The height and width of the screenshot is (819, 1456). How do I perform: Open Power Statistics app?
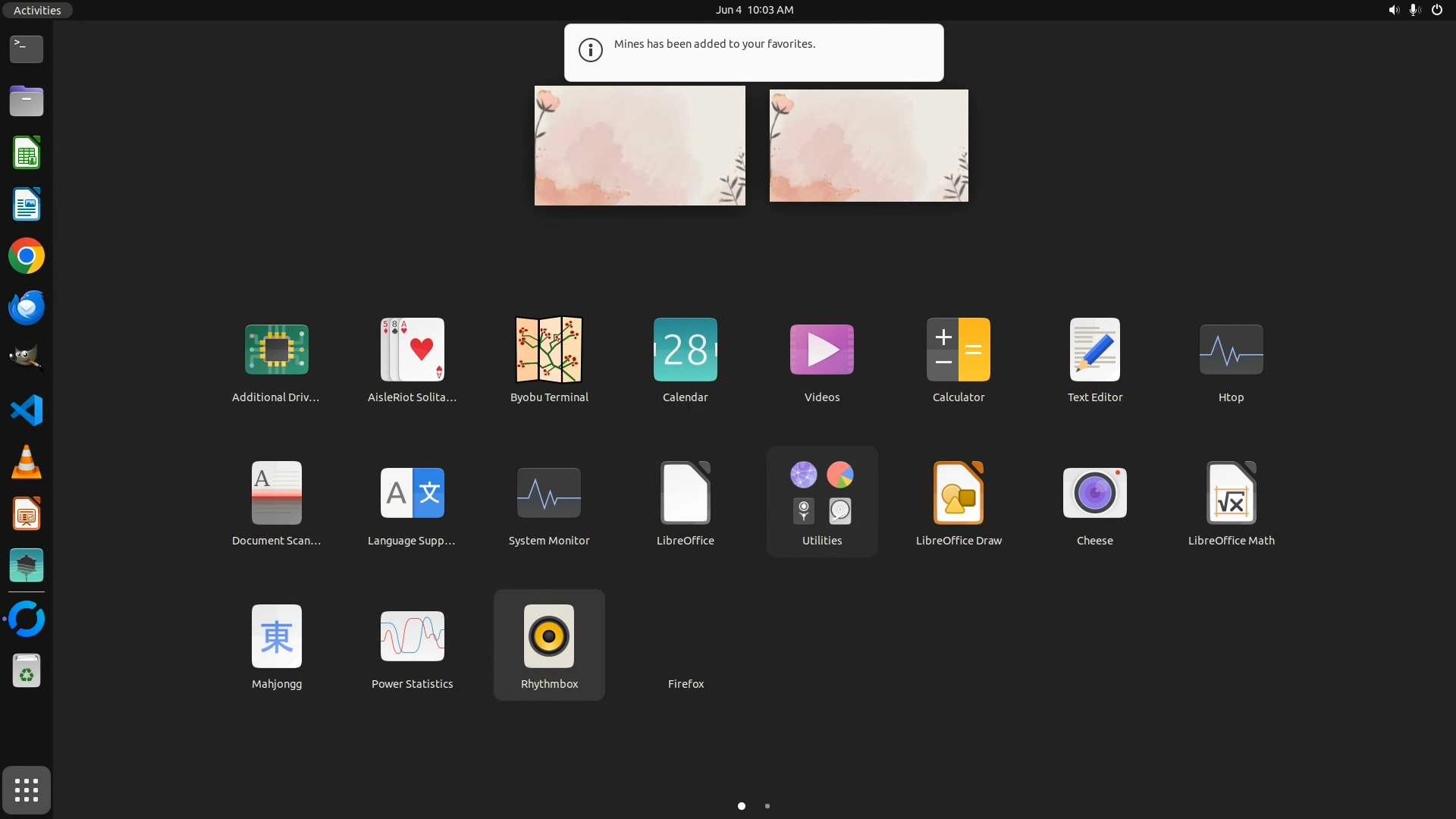[412, 637]
